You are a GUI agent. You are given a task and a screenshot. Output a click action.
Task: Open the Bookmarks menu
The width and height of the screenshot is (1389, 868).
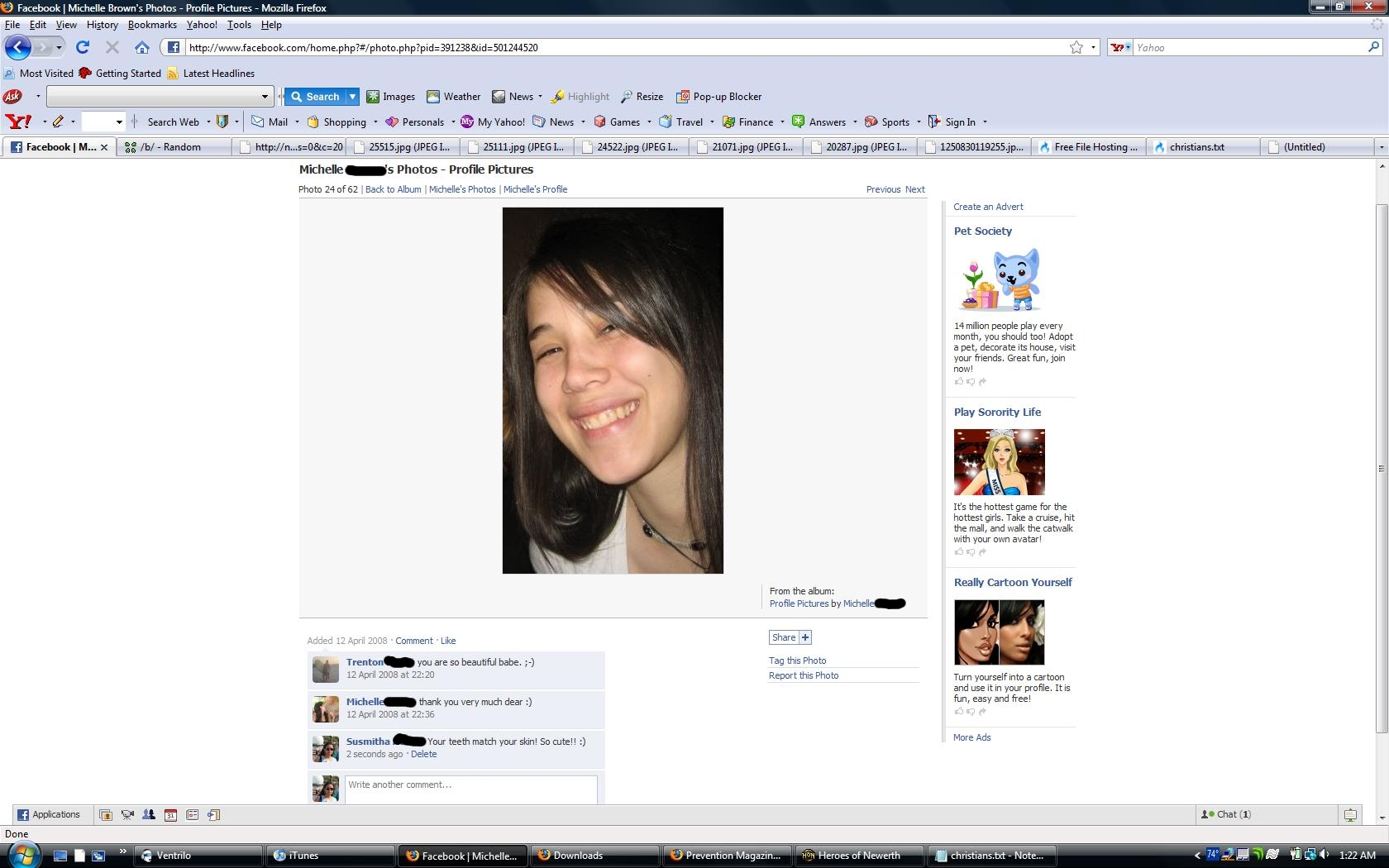tap(152, 25)
